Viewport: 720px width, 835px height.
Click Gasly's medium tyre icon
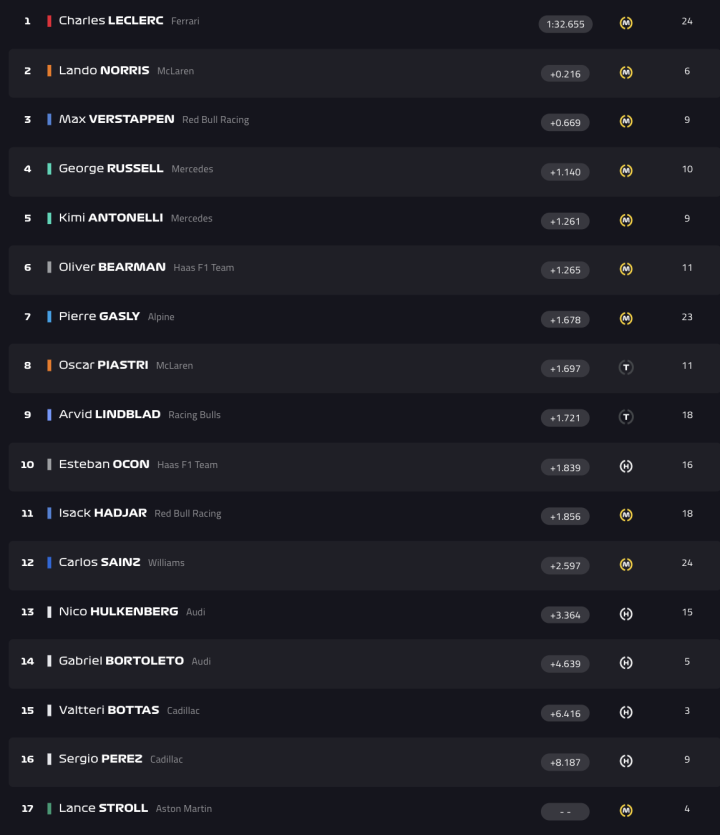pos(626,318)
